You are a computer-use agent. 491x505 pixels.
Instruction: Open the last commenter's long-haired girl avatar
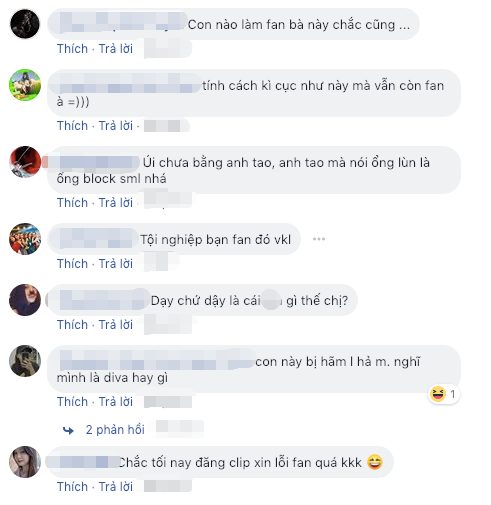(x=25, y=462)
